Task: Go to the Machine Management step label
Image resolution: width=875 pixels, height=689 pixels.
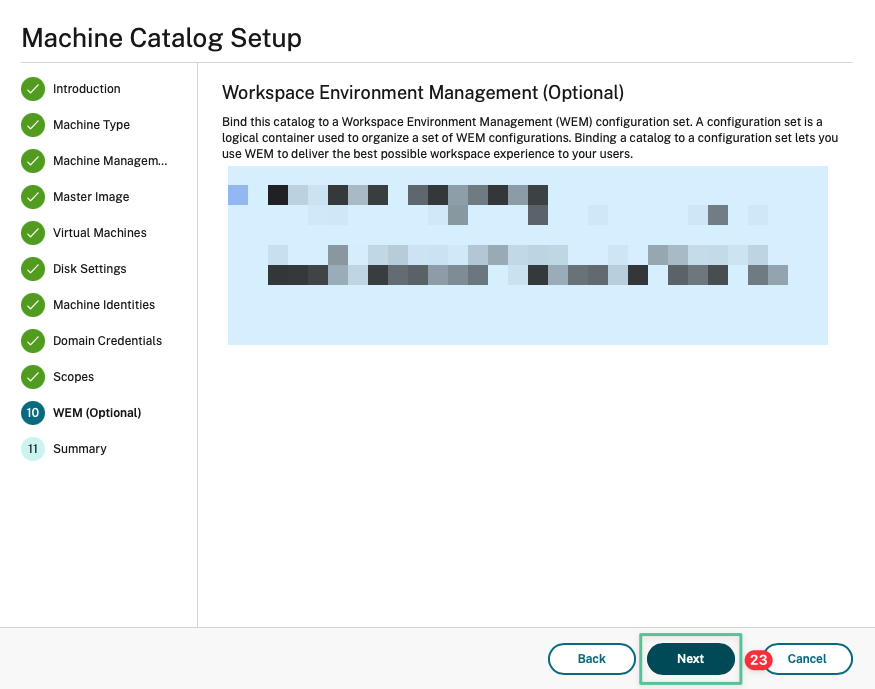Action: point(110,161)
